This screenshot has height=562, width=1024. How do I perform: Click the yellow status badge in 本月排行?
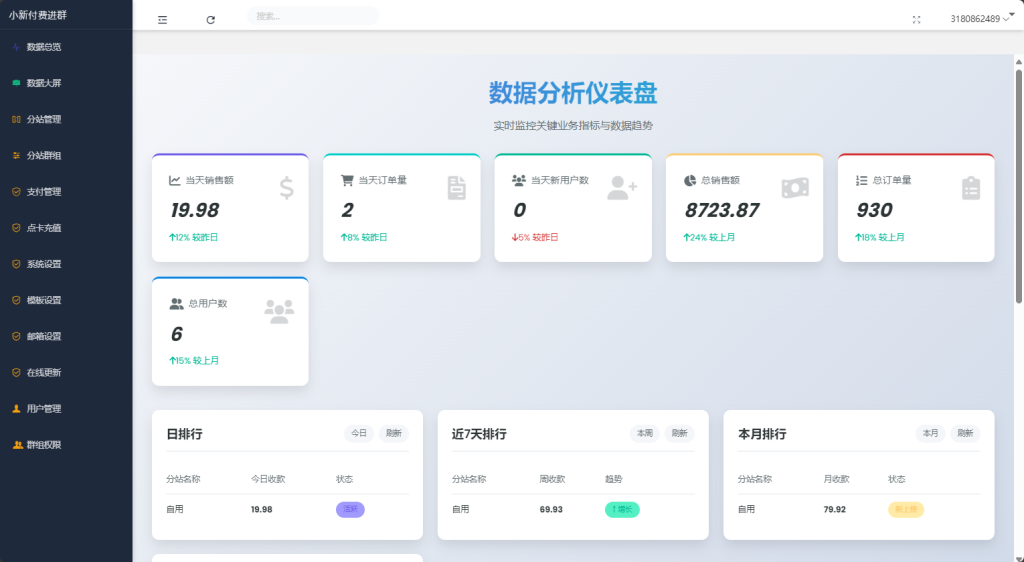pyautogui.click(x=906, y=509)
